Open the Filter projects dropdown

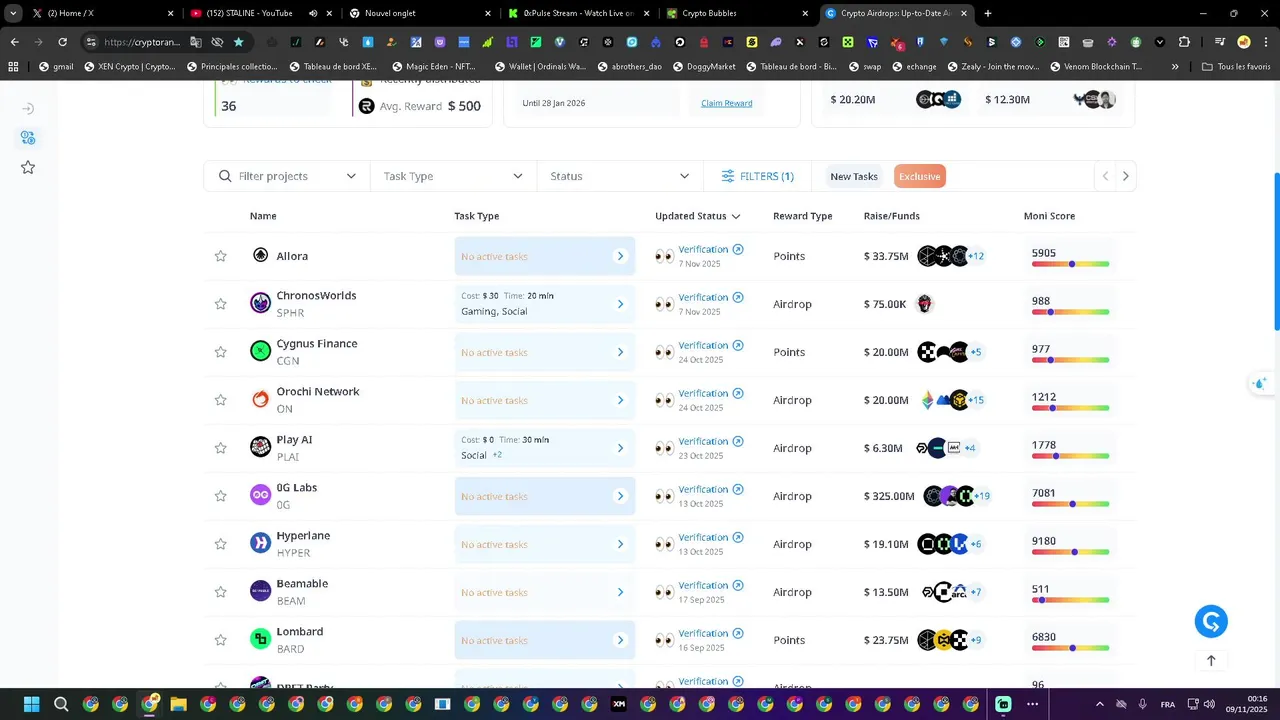click(287, 176)
